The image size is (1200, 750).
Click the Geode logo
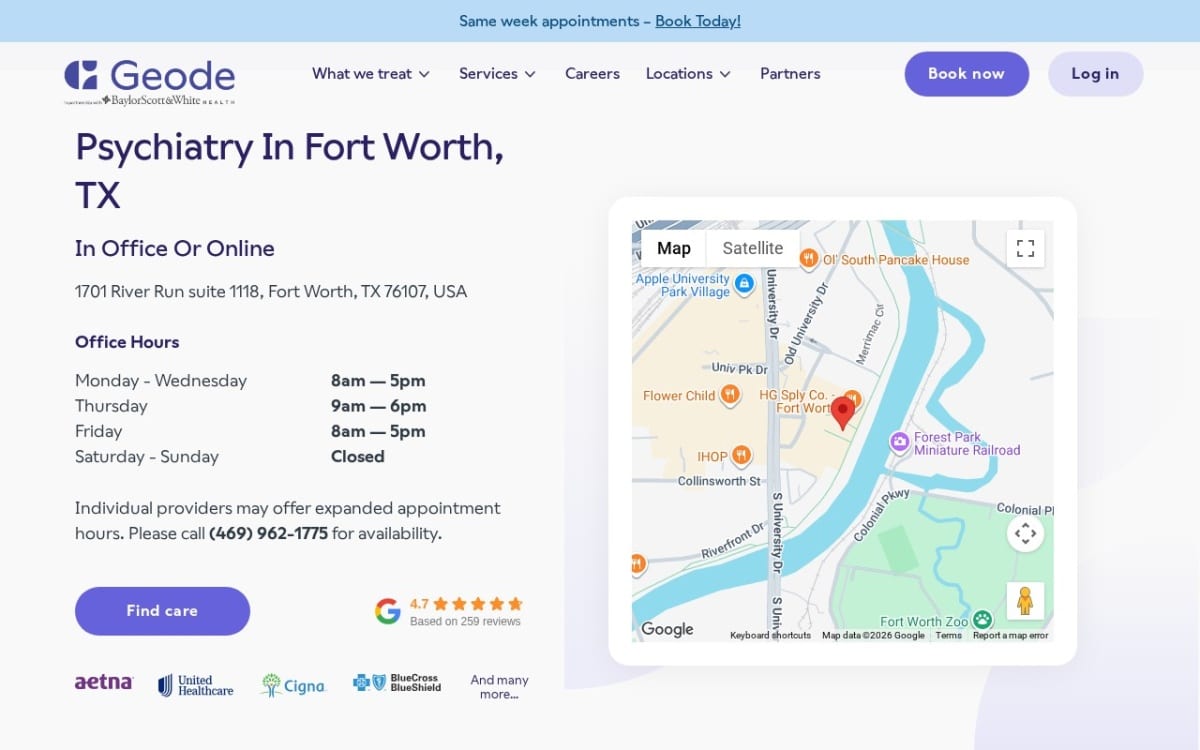point(150,81)
